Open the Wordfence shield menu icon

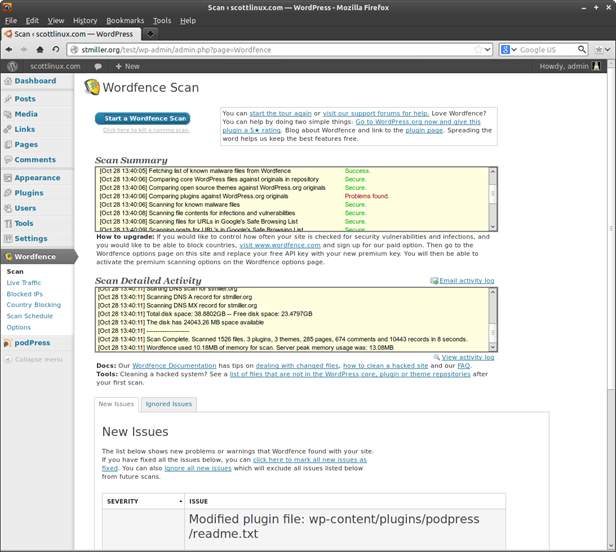[8, 257]
